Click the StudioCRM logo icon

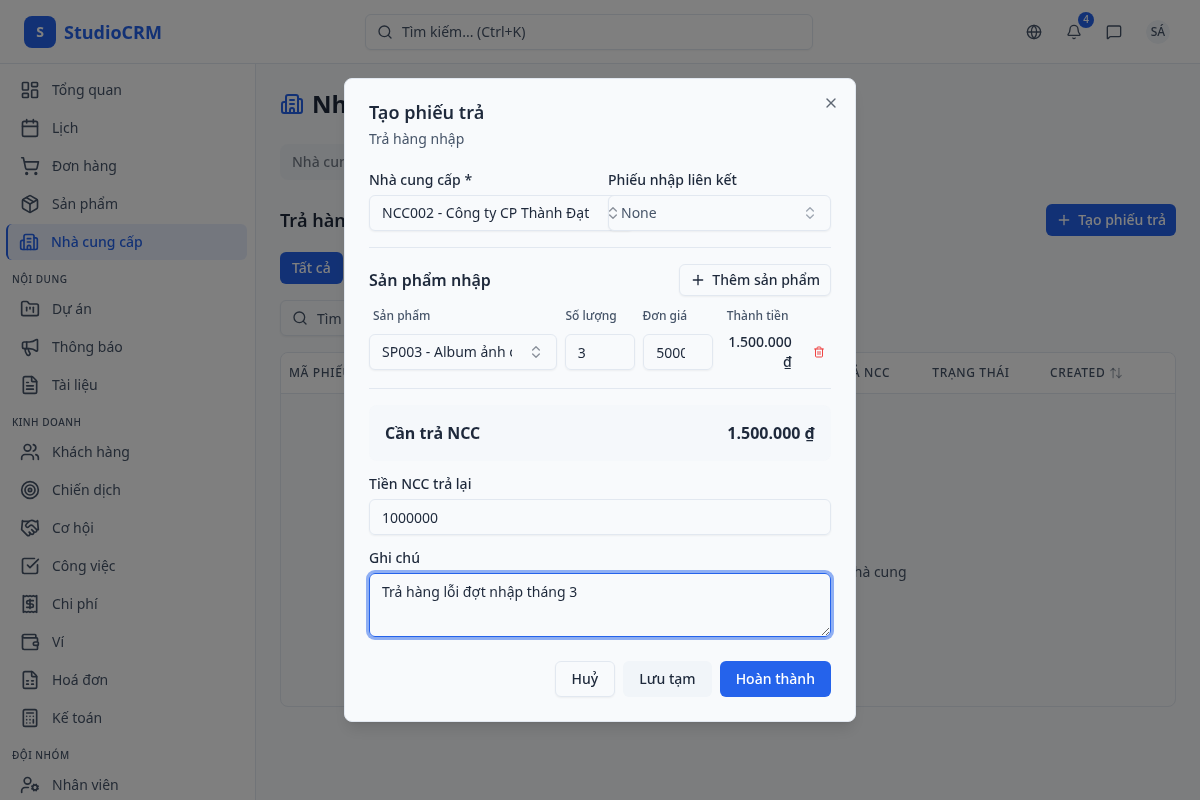point(40,32)
